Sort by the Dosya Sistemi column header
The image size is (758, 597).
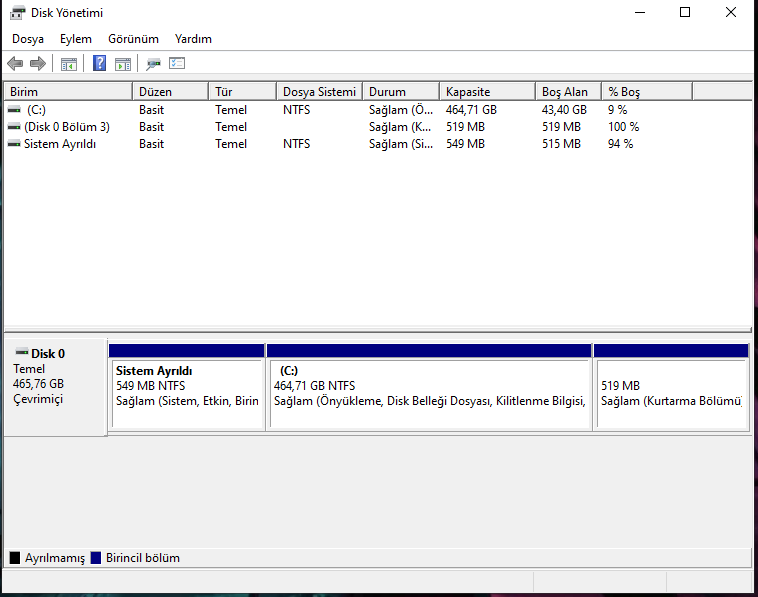320,91
